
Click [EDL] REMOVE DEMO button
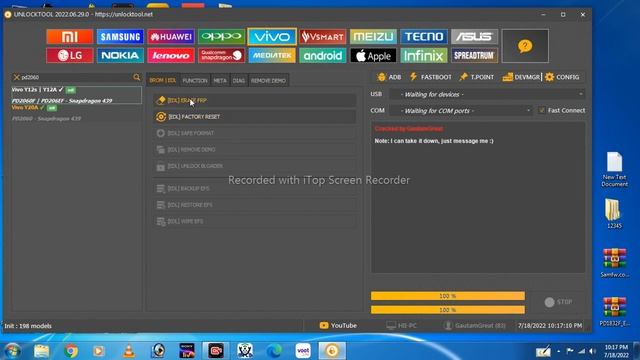coord(255,149)
